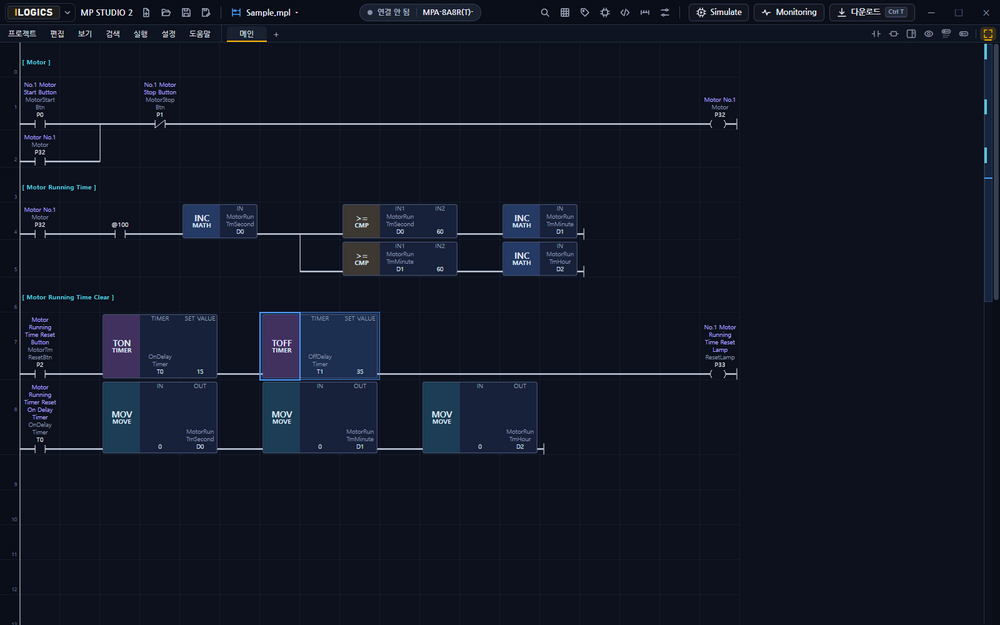Image resolution: width=1000 pixels, height=625 pixels.
Task: Create a new file via the toolbar icon
Action: click(x=146, y=12)
